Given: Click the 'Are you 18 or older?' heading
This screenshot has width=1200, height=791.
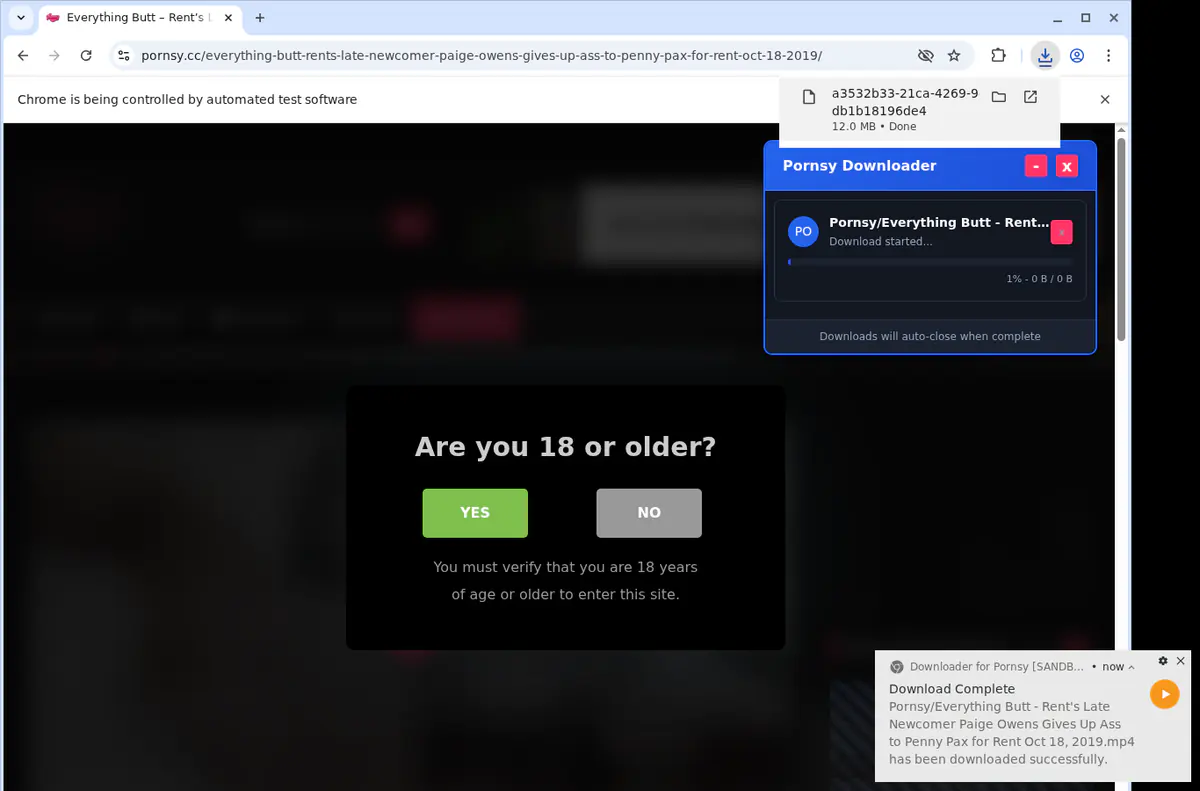Looking at the screenshot, I should coord(566,446).
